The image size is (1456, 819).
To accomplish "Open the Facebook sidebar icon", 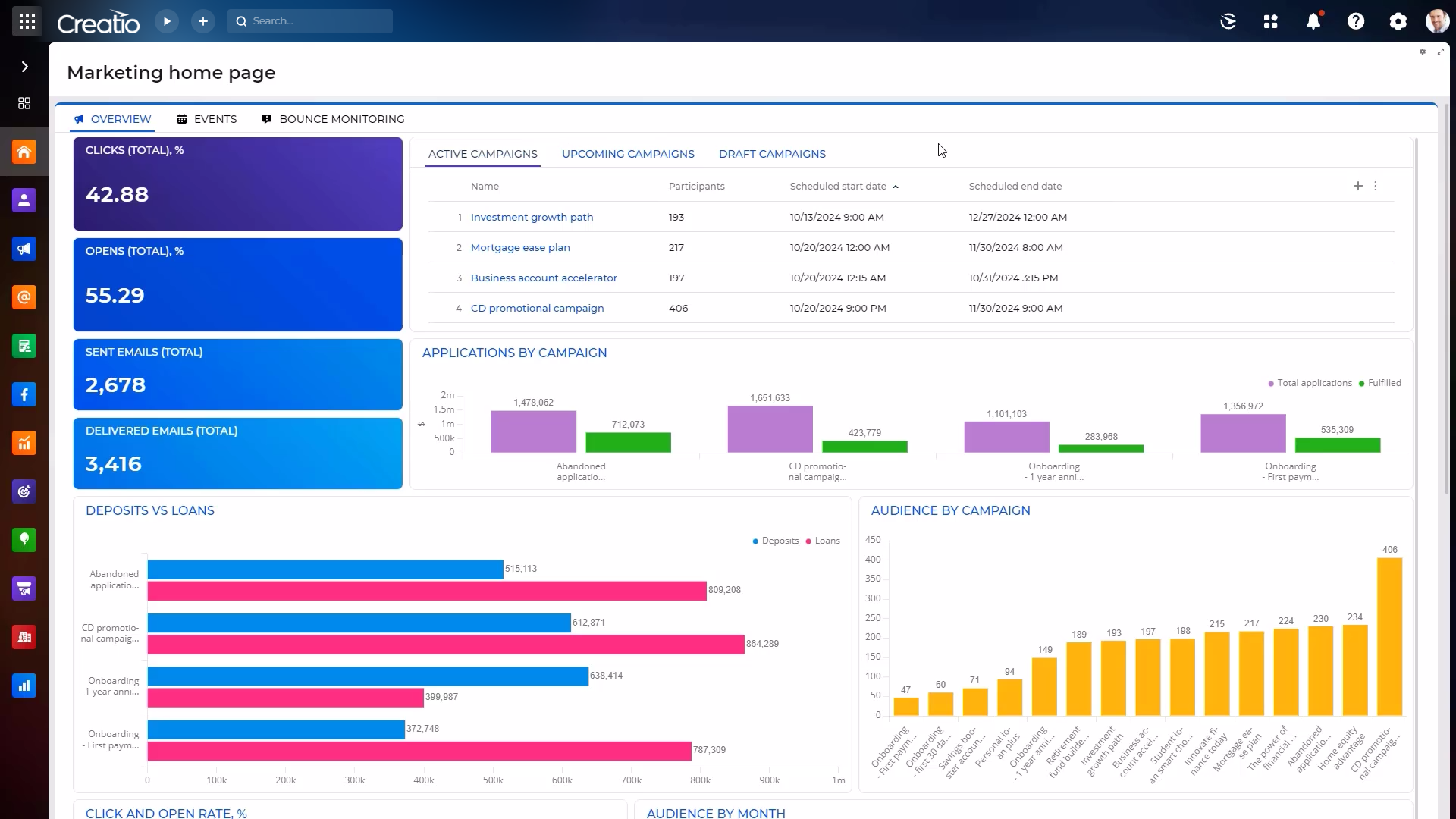I will tap(24, 394).
